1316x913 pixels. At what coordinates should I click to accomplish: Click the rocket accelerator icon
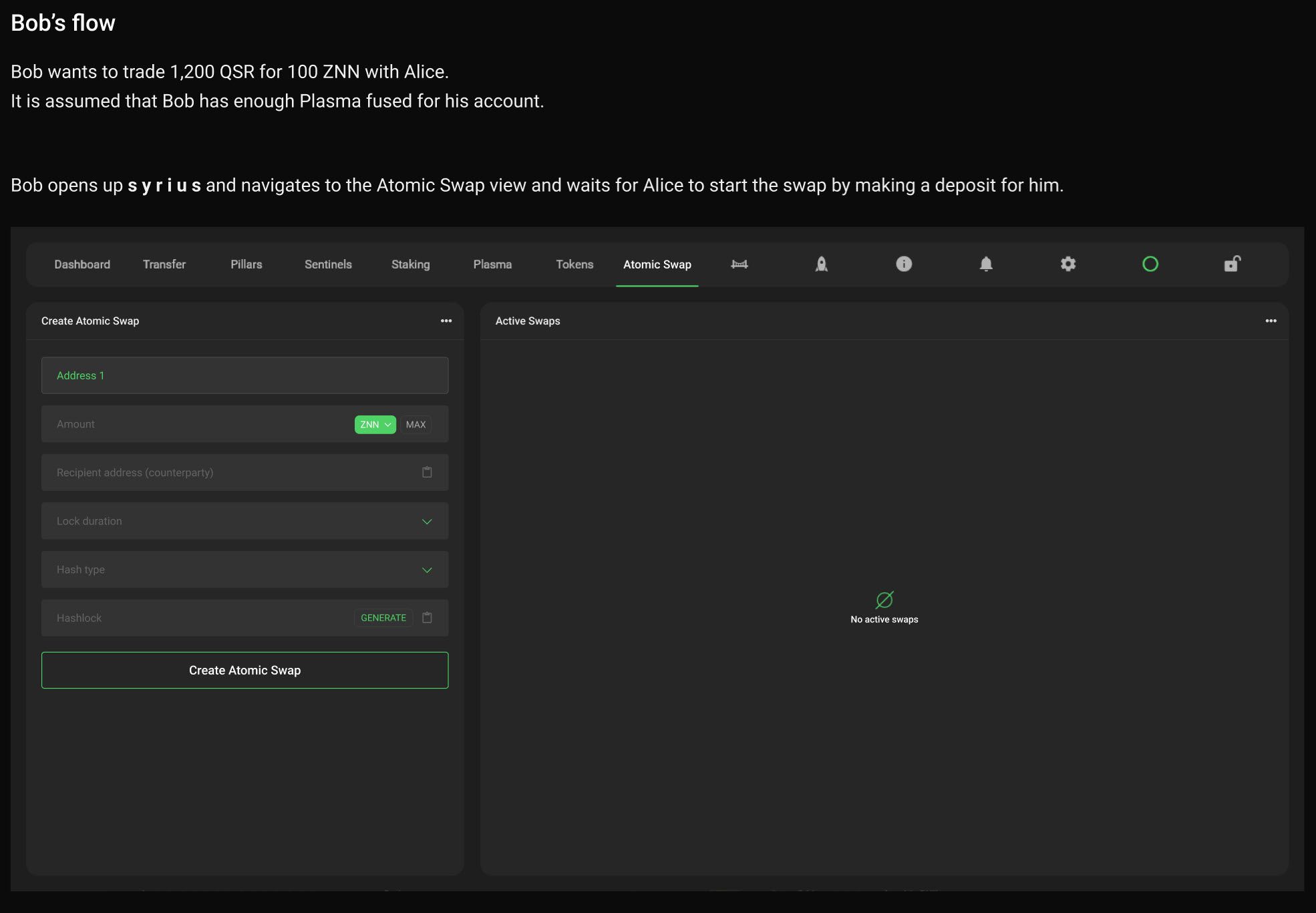click(x=822, y=264)
